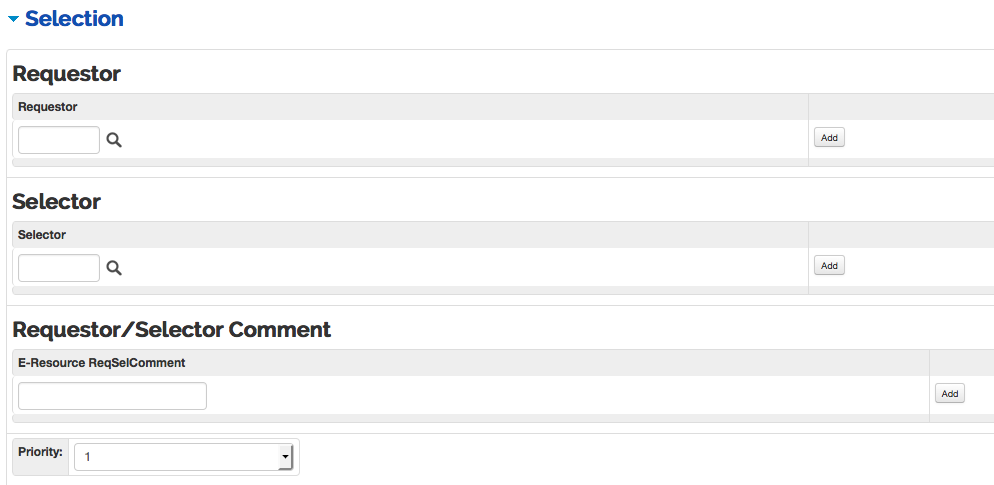Click the Priority dropdown arrow
Viewport: 994px width, 485px height.
click(x=285, y=457)
